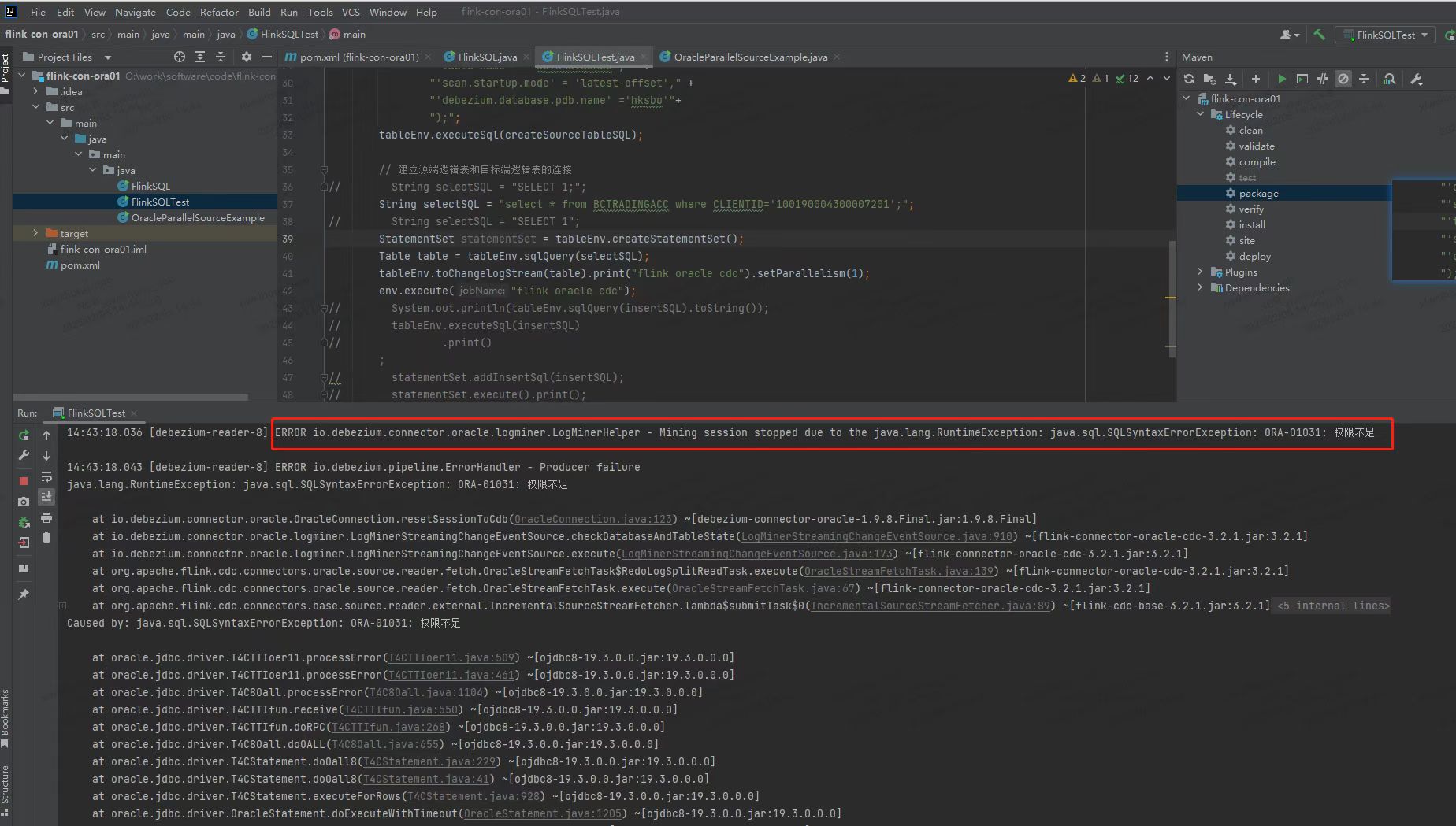Screen dimensions: 1456x826
Task: Add Maven project with plus icon
Action: click(x=1256, y=79)
